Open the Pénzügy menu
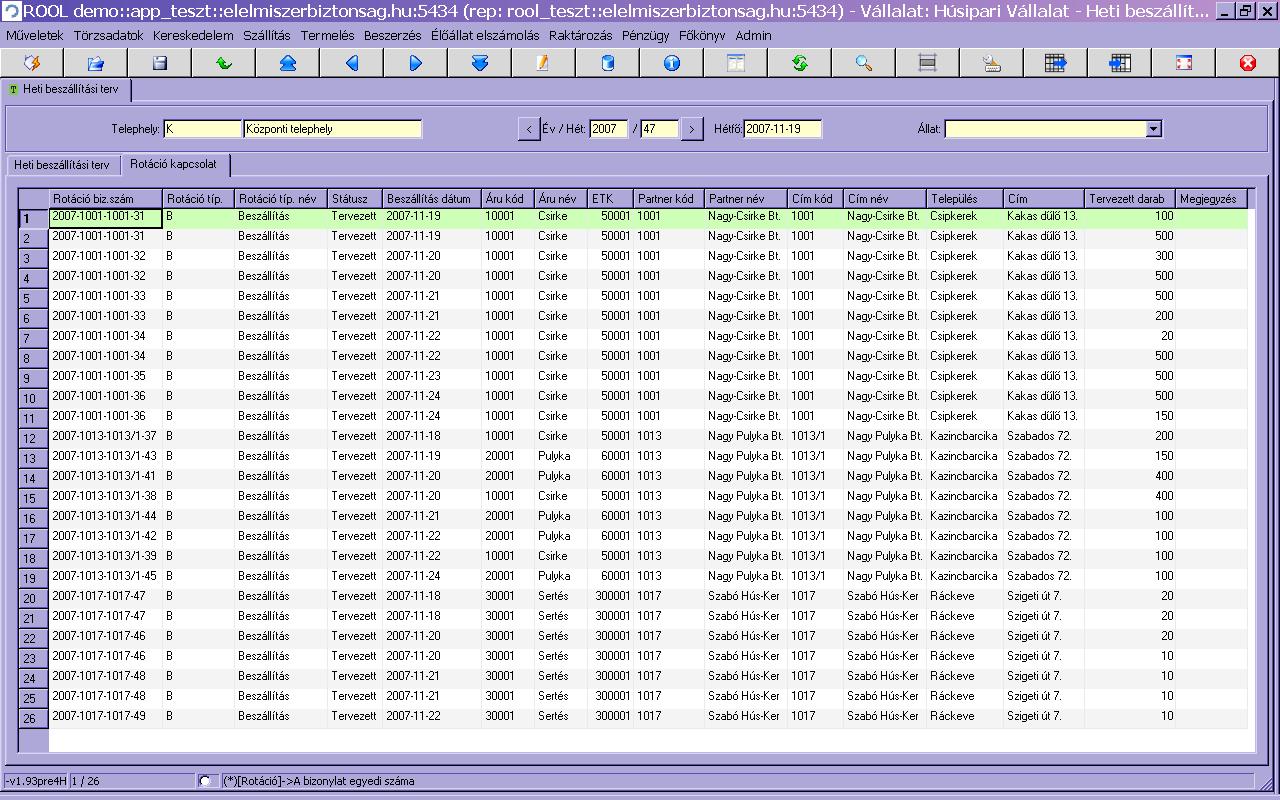1280x800 pixels. [x=646, y=35]
